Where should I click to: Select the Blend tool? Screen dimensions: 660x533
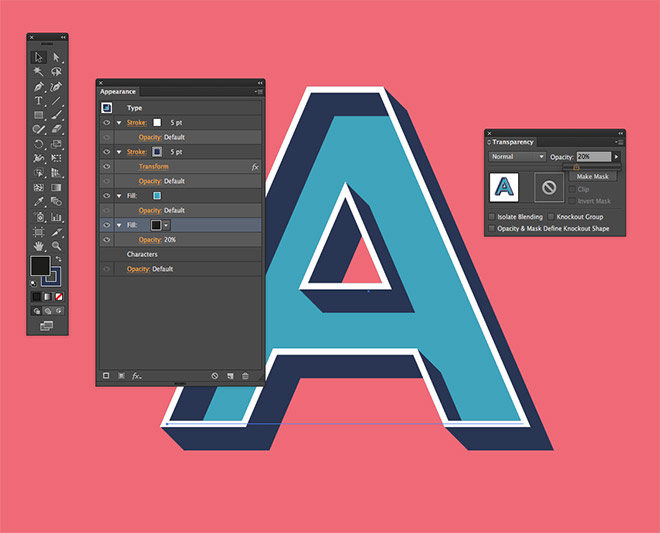point(56,202)
